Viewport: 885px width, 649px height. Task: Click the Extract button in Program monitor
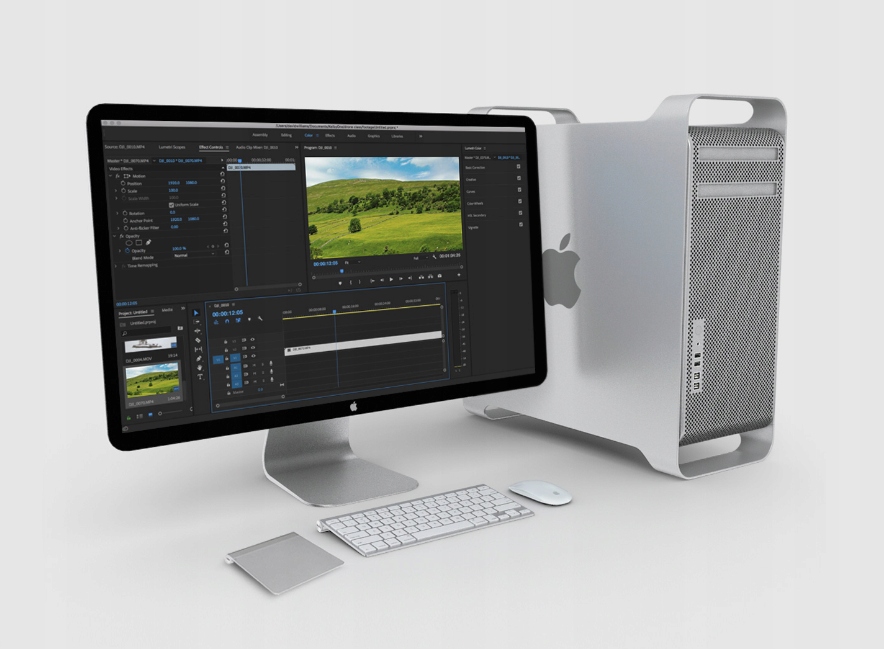click(430, 277)
